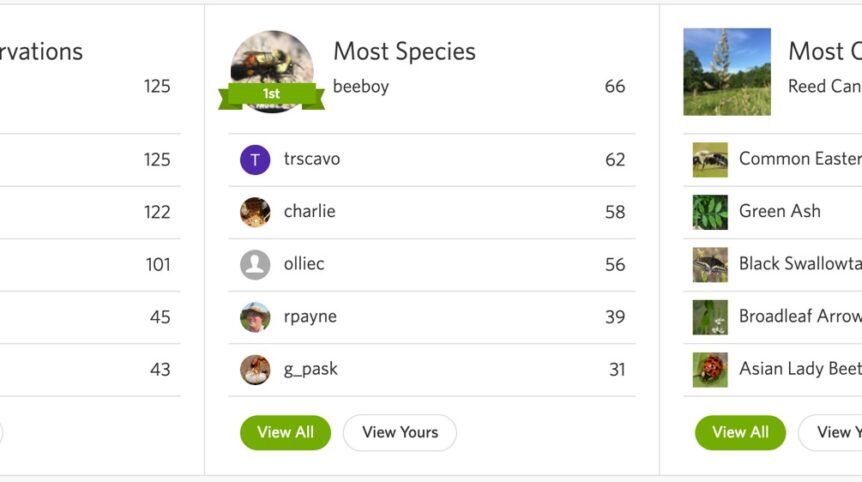Image resolution: width=862 pixels, height=482 pixels.
Task: Click the green 1st place ribbon
Action: point(272,95)
